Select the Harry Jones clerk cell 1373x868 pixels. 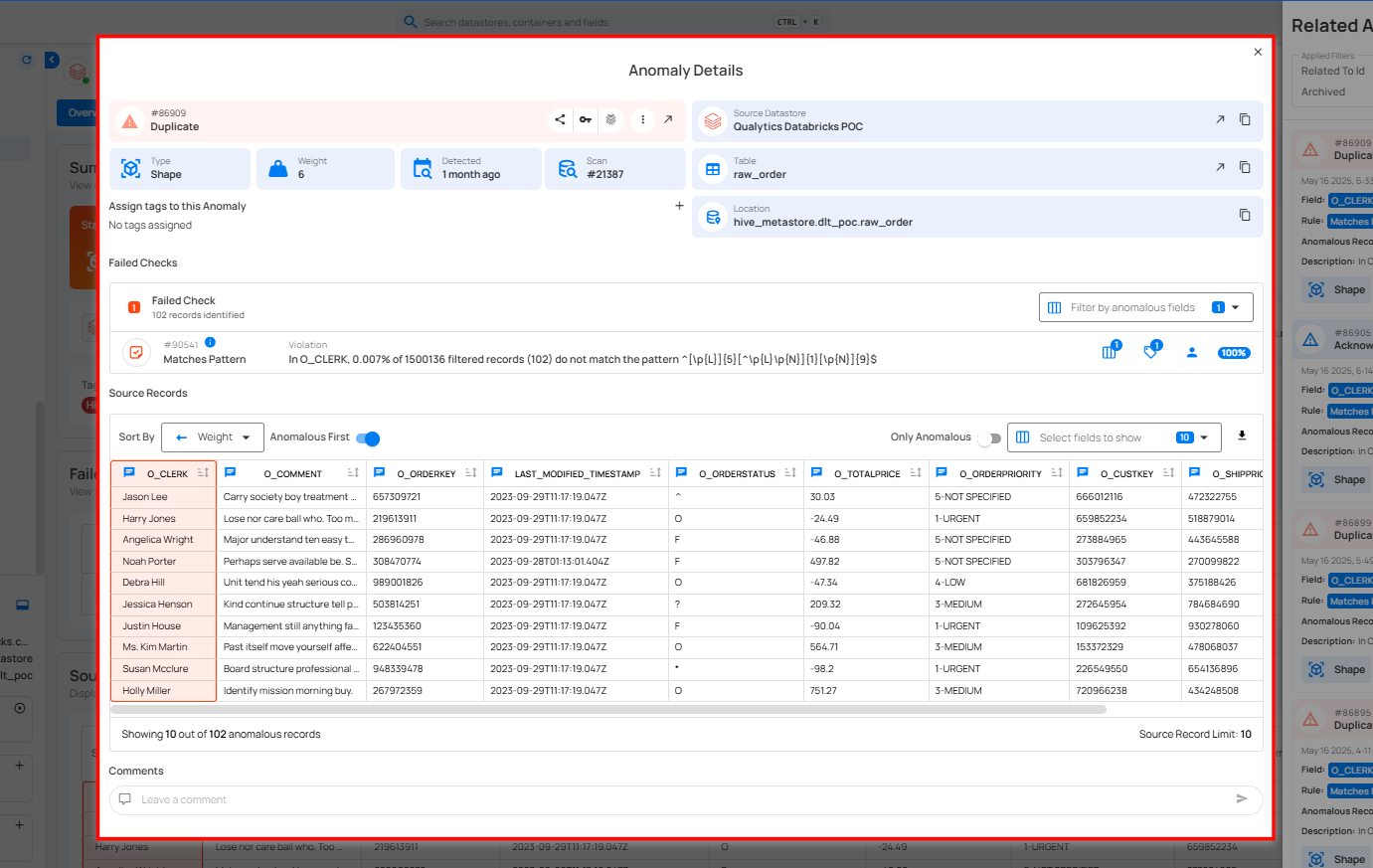click(163, 518)
